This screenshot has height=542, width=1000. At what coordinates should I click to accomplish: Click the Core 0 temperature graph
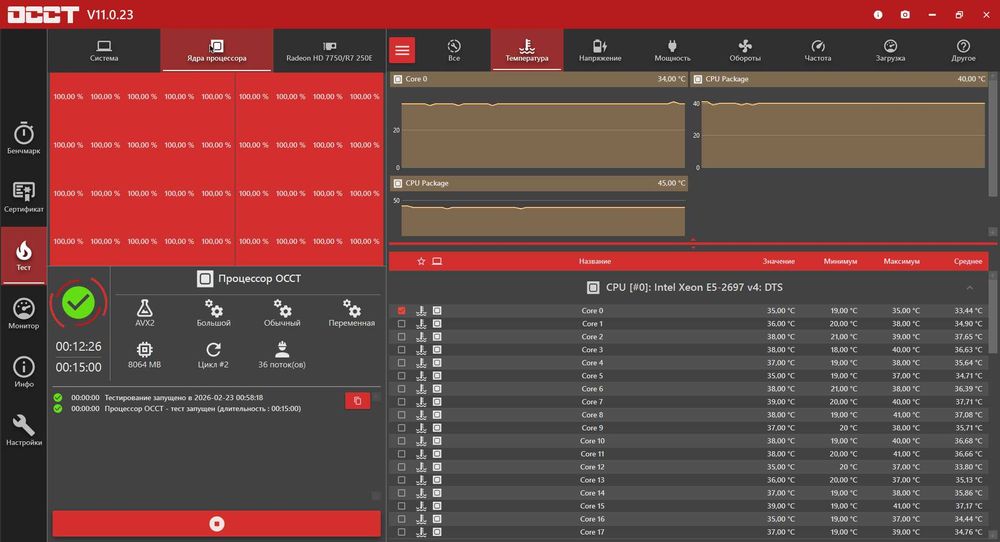click(x=543, y=134)
